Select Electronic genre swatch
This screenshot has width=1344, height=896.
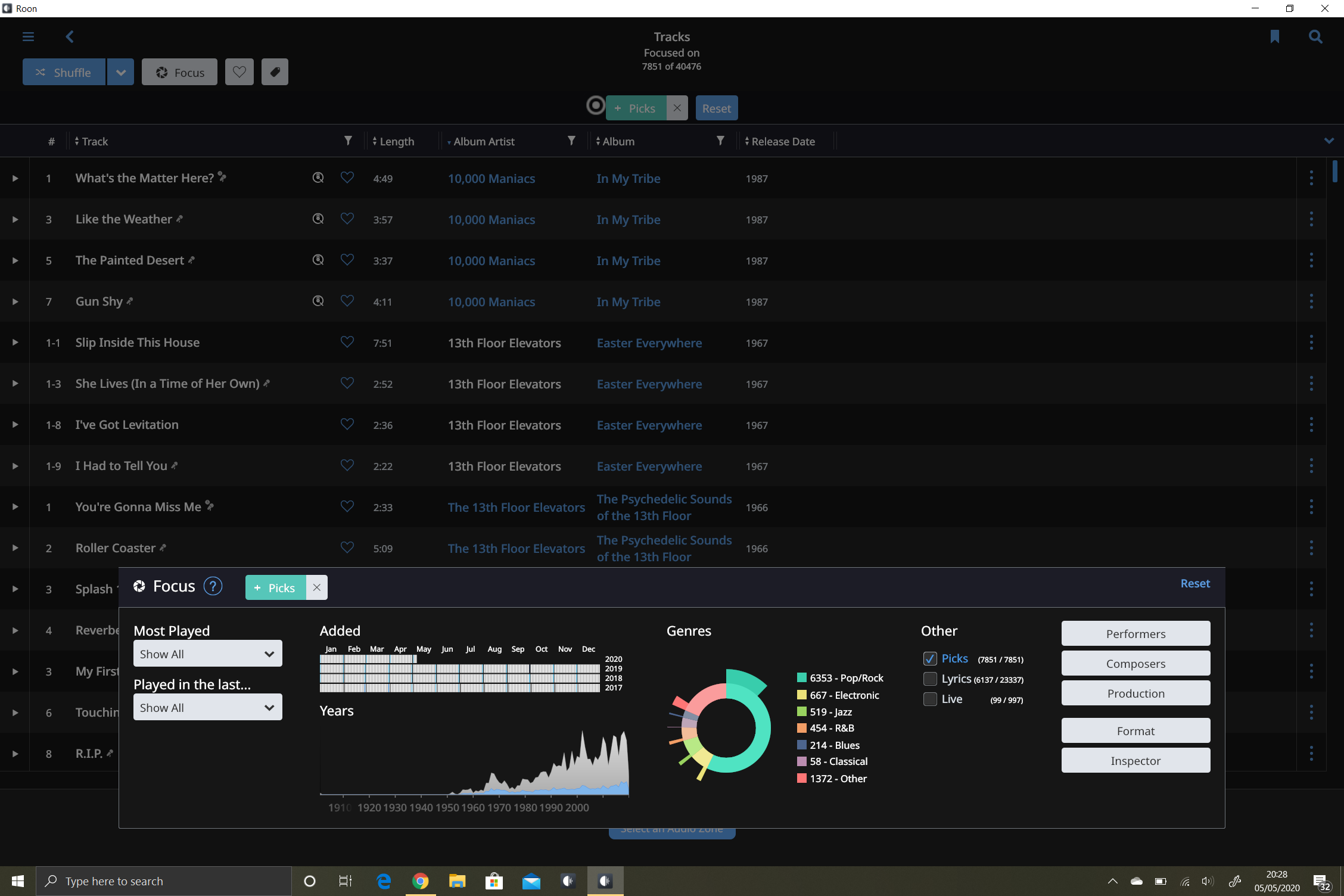coord(802,695)
